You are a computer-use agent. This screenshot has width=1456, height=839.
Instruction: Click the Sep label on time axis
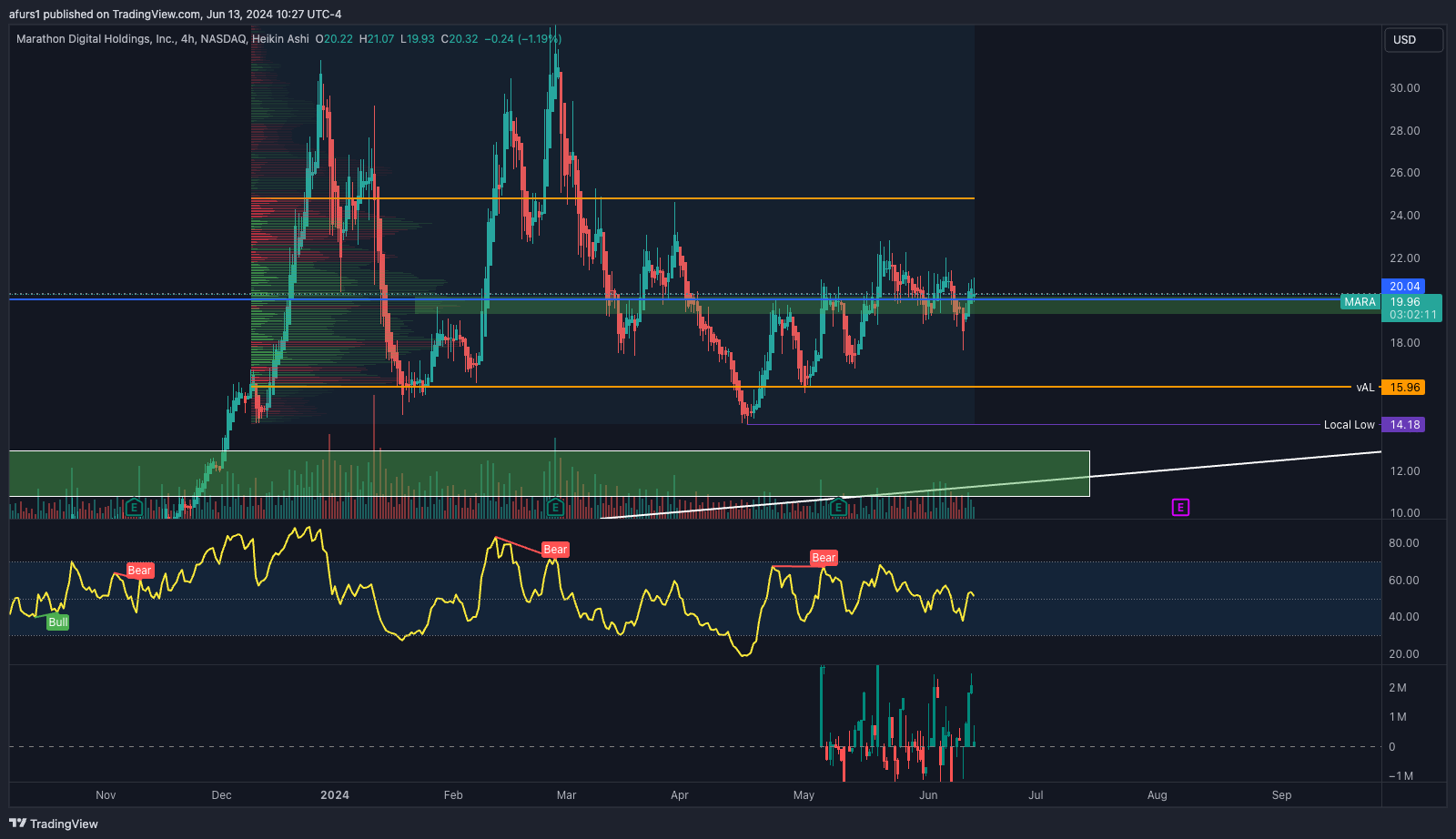click(1281, 795)
